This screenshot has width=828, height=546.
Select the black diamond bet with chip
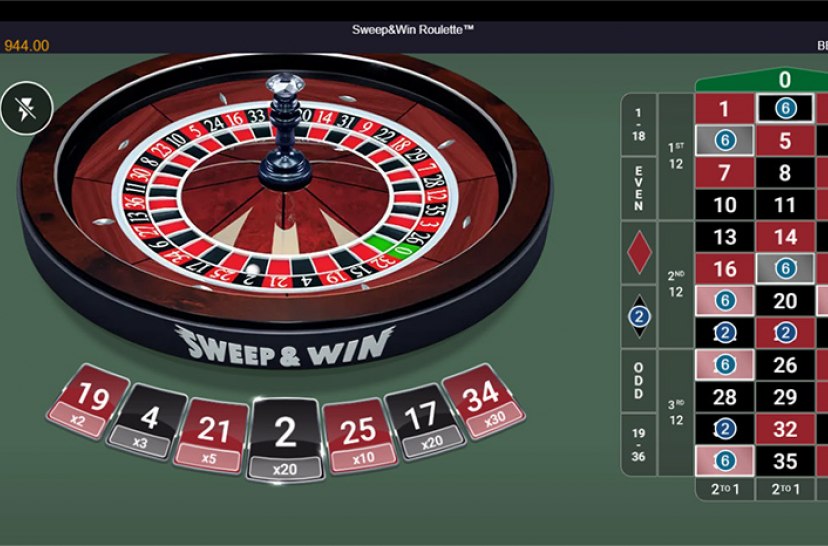(639, 316)
